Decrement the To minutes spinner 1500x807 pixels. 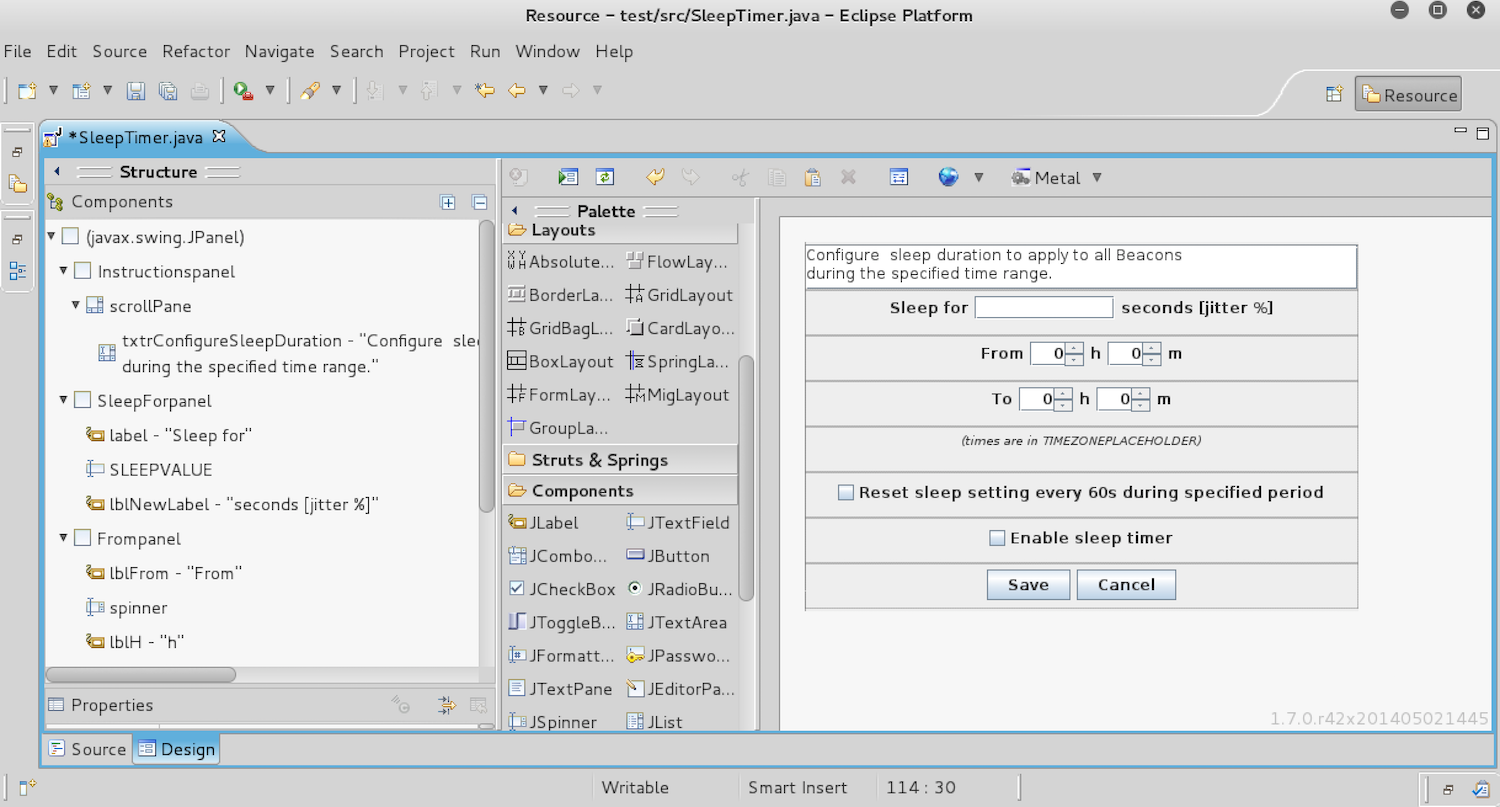[x=1141, y=405]
